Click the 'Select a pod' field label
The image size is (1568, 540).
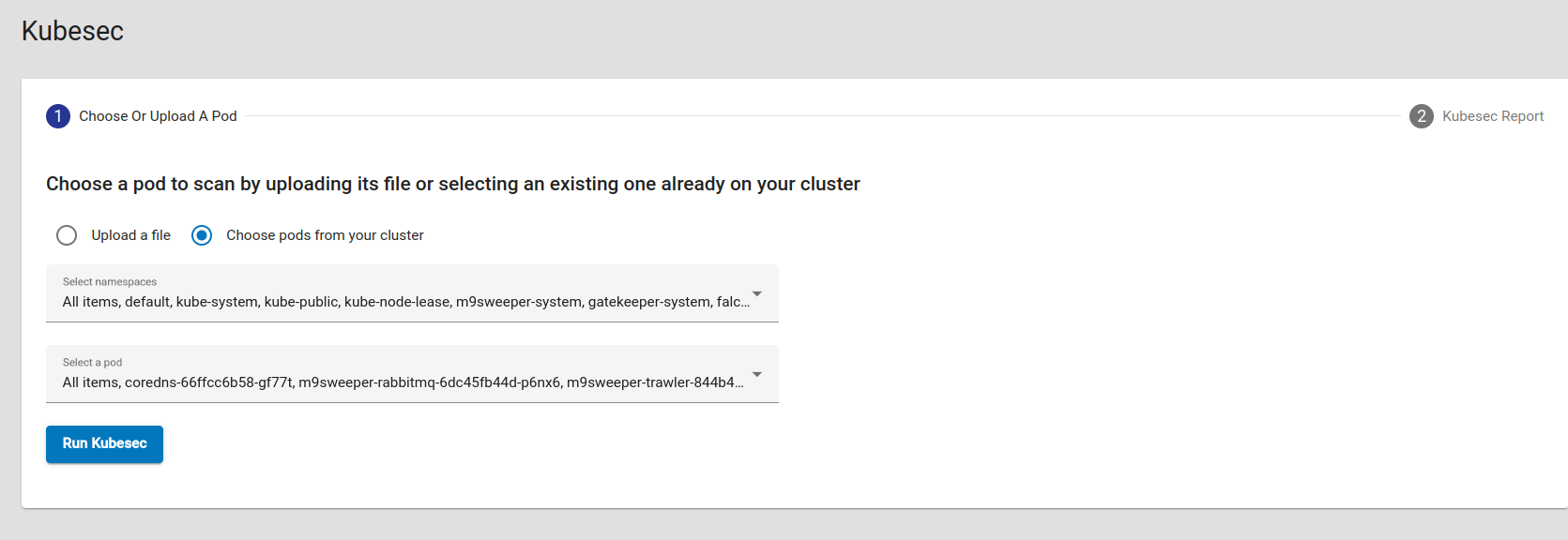(92, 363)
